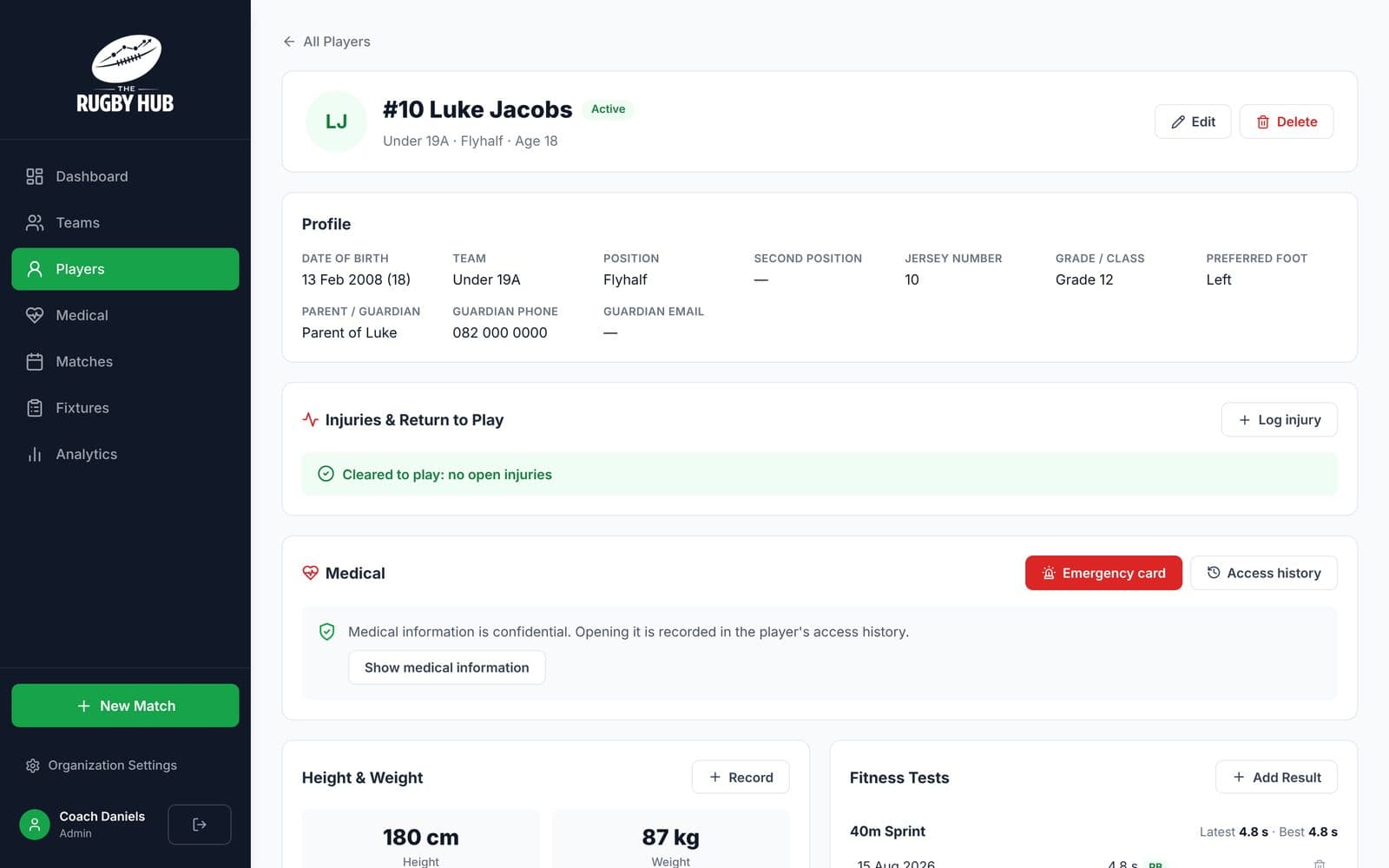Screen dimensions: 1389x868
Task: Go to Teams section
Action: (125, 222)
